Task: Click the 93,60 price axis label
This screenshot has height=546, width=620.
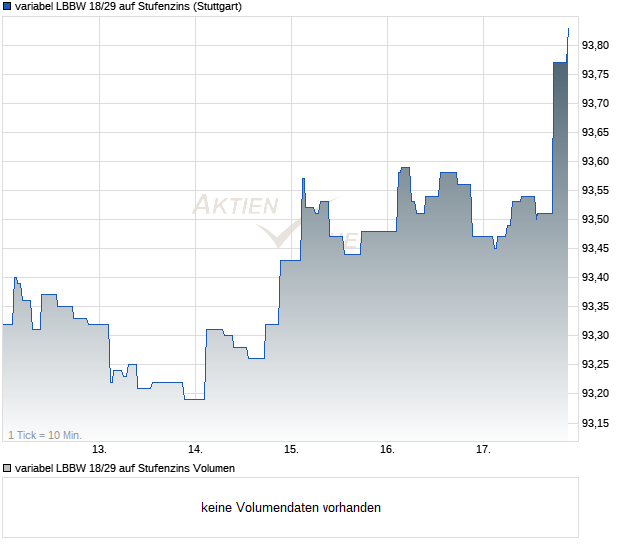Action: point(595,161)
